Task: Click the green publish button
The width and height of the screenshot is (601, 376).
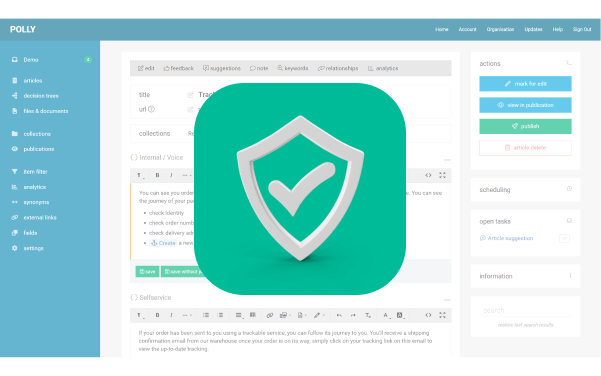Action: point(525,126)
